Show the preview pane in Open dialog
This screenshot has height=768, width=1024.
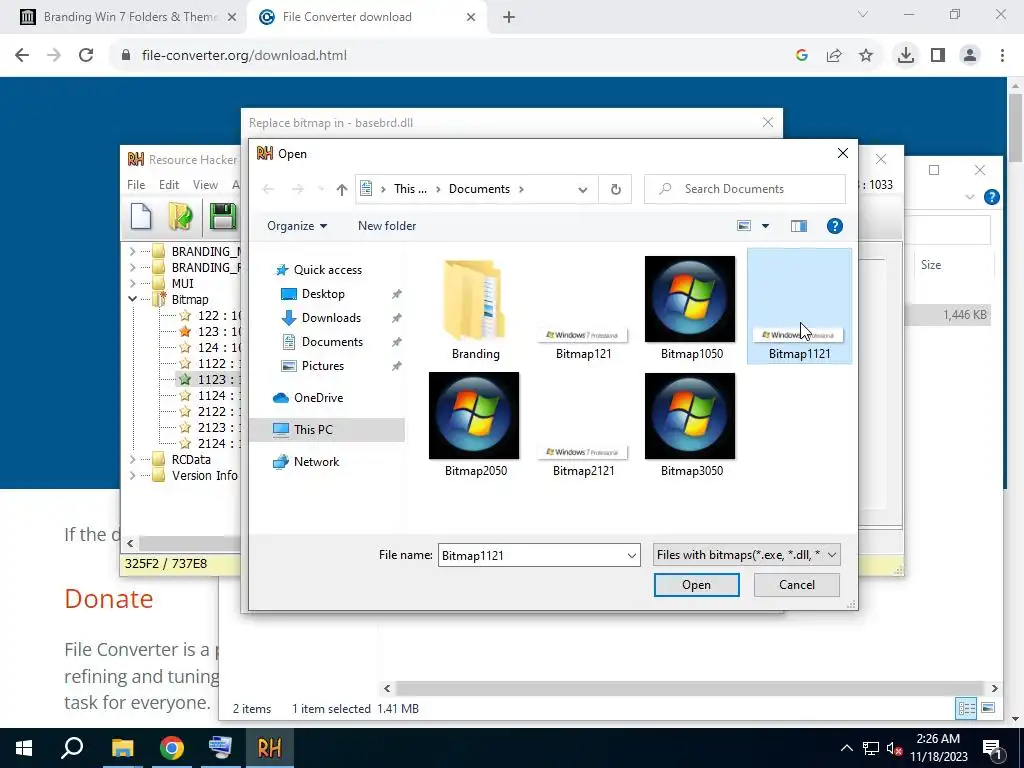799,226
